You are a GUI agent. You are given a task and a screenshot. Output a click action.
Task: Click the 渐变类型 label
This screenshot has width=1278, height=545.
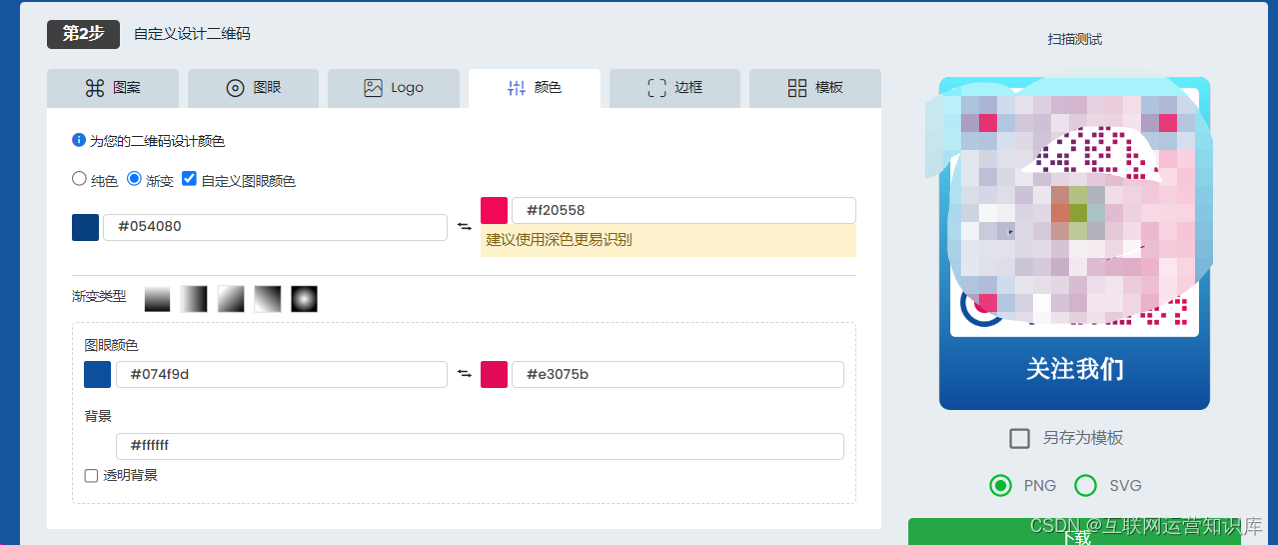[99, 297]
